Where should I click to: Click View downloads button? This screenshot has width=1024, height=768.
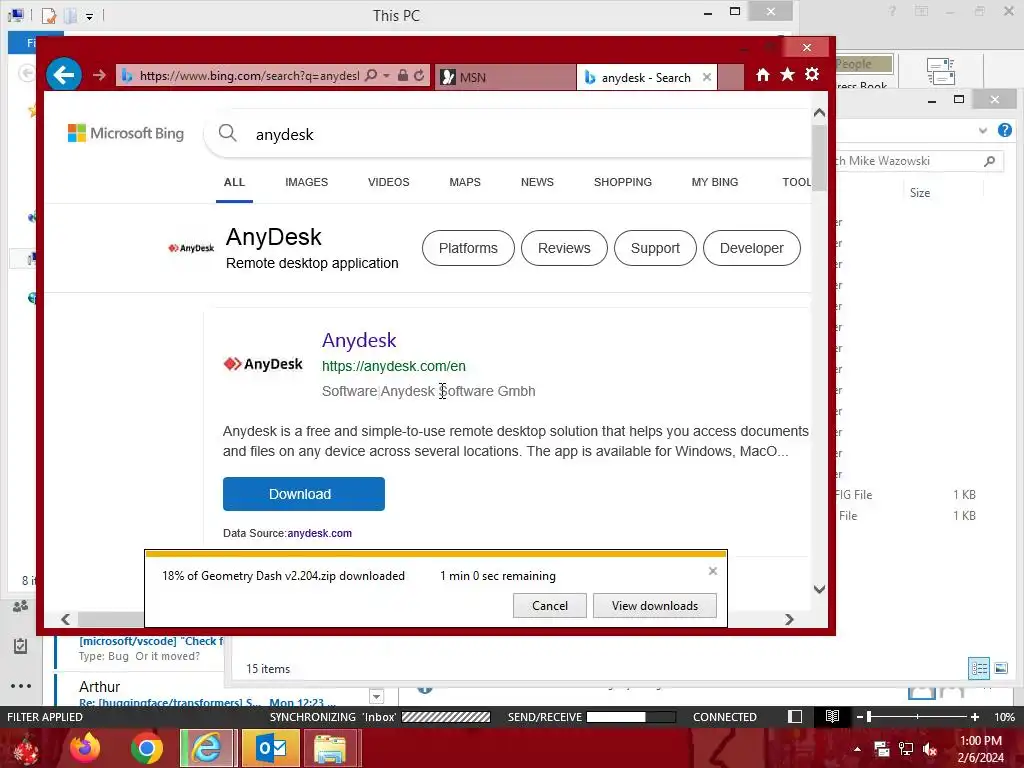coord(654,605)
